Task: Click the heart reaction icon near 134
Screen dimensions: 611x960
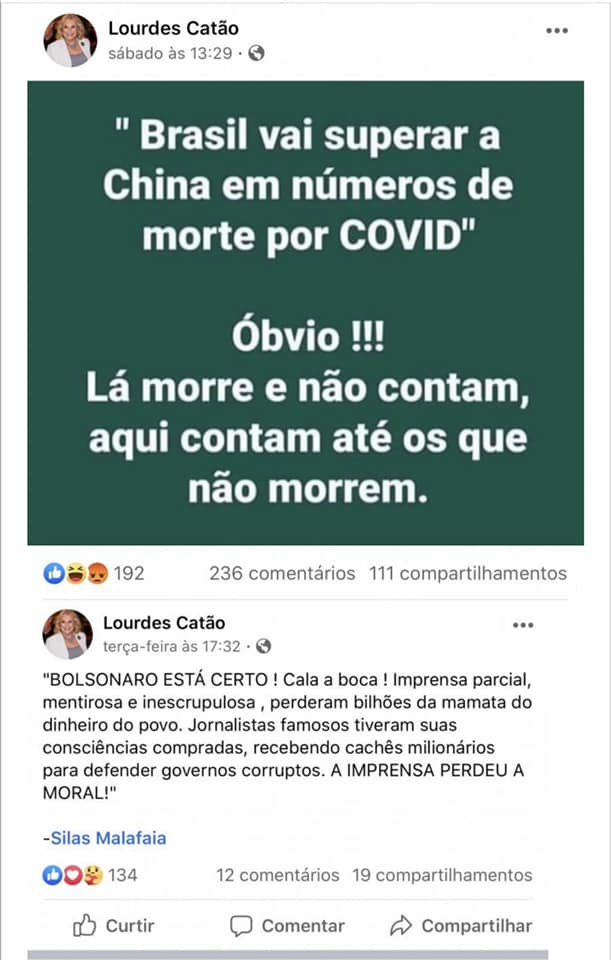Action: (x=73, y=876)
